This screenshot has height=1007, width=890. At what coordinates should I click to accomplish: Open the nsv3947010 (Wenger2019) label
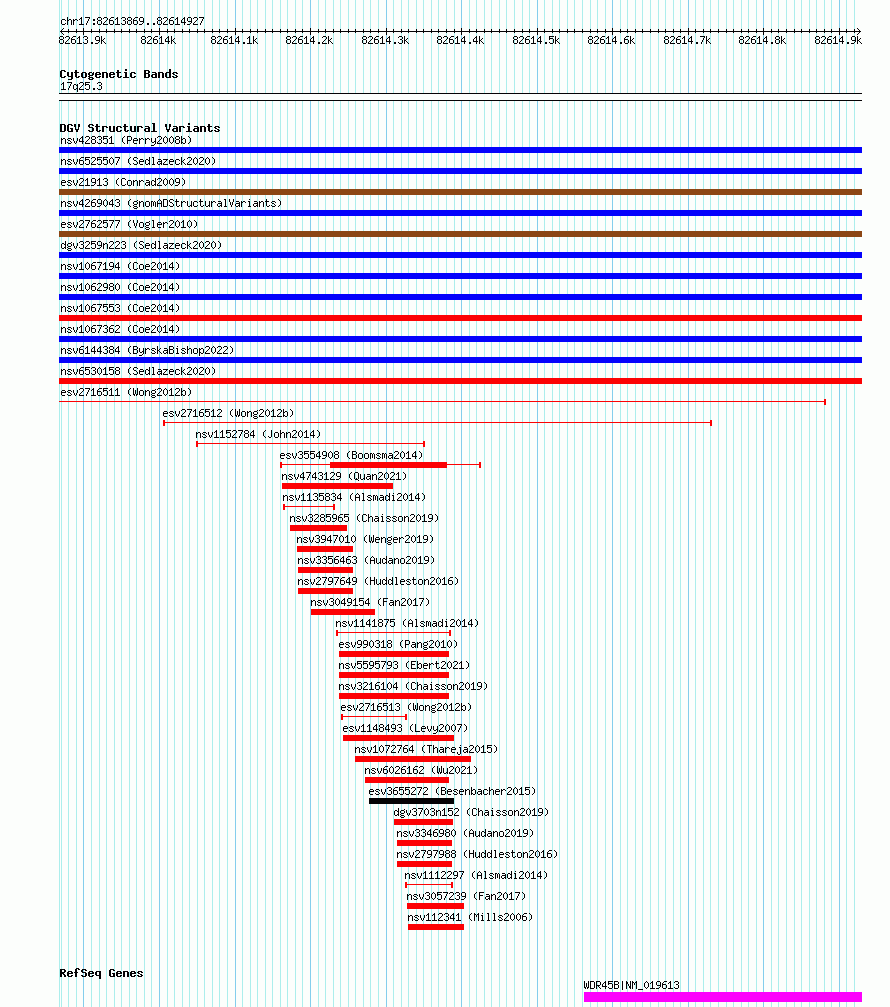365,539
